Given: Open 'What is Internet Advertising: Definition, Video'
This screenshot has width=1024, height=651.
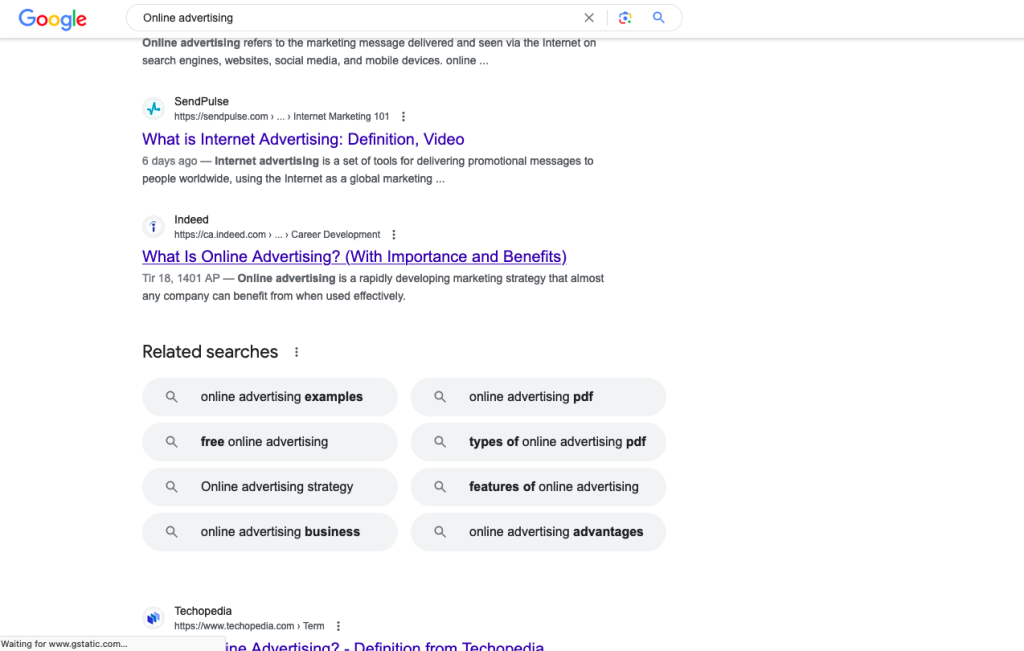Looking at the screenshot, I should tap(303, 139).
